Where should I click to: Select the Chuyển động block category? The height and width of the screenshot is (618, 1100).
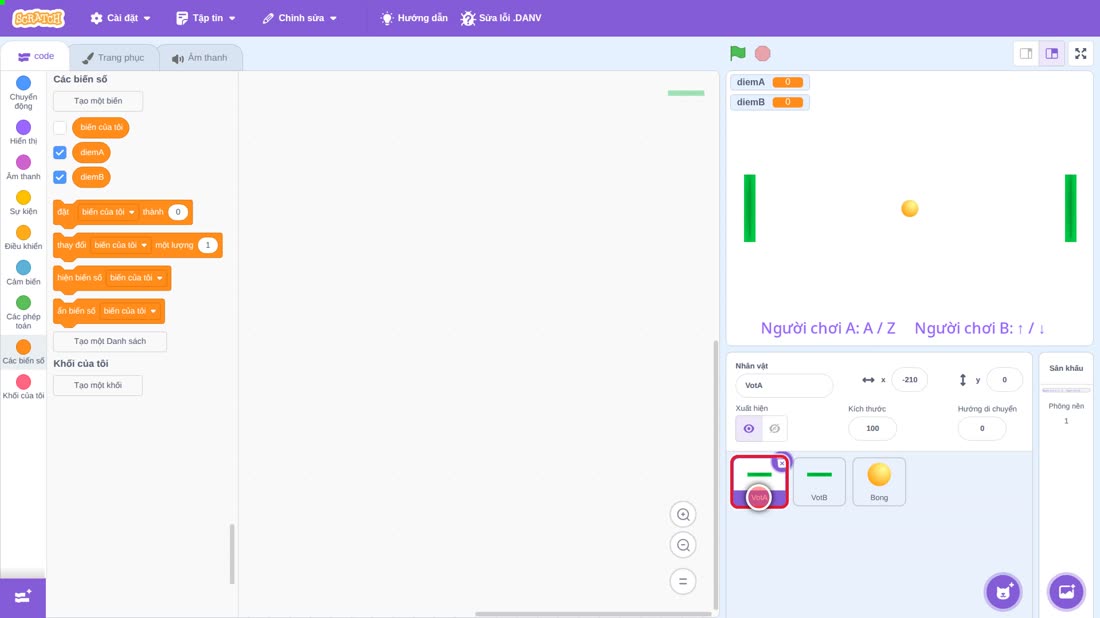[23, 93]
